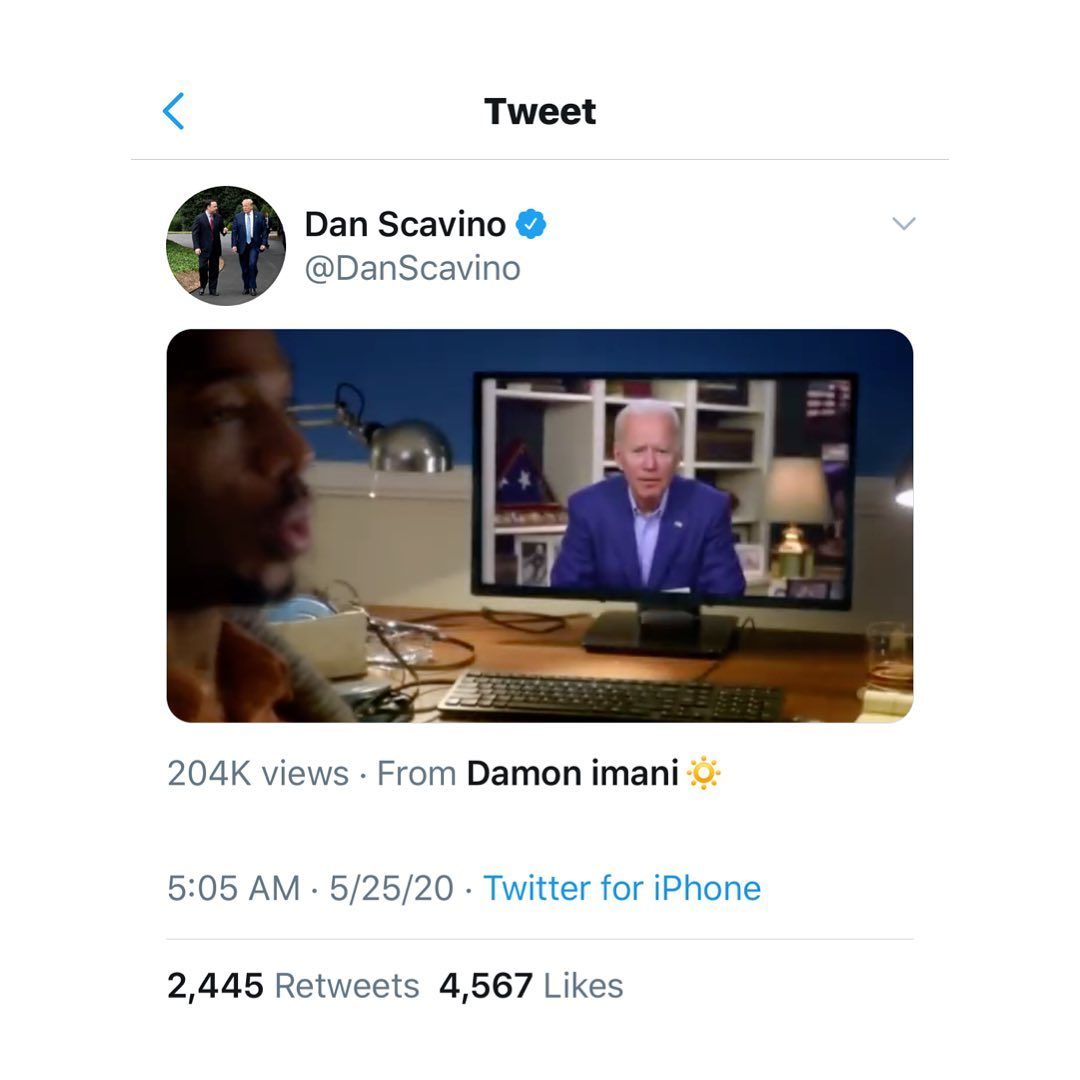The height and width of the screenshot is (1080, 1080).
Task: View the 4,567 Likes list
Action: tap(531, 986)
